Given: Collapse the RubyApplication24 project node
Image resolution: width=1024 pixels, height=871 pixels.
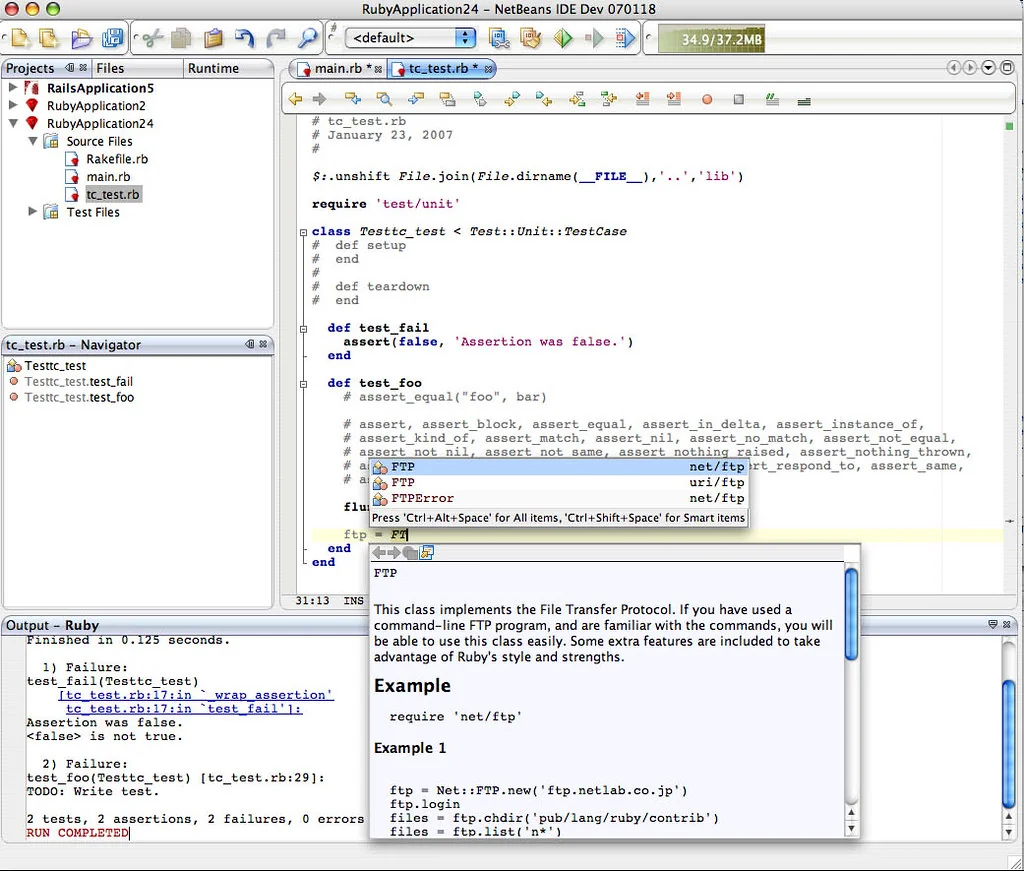Looking at the screenshot, I should pos(12,123).
